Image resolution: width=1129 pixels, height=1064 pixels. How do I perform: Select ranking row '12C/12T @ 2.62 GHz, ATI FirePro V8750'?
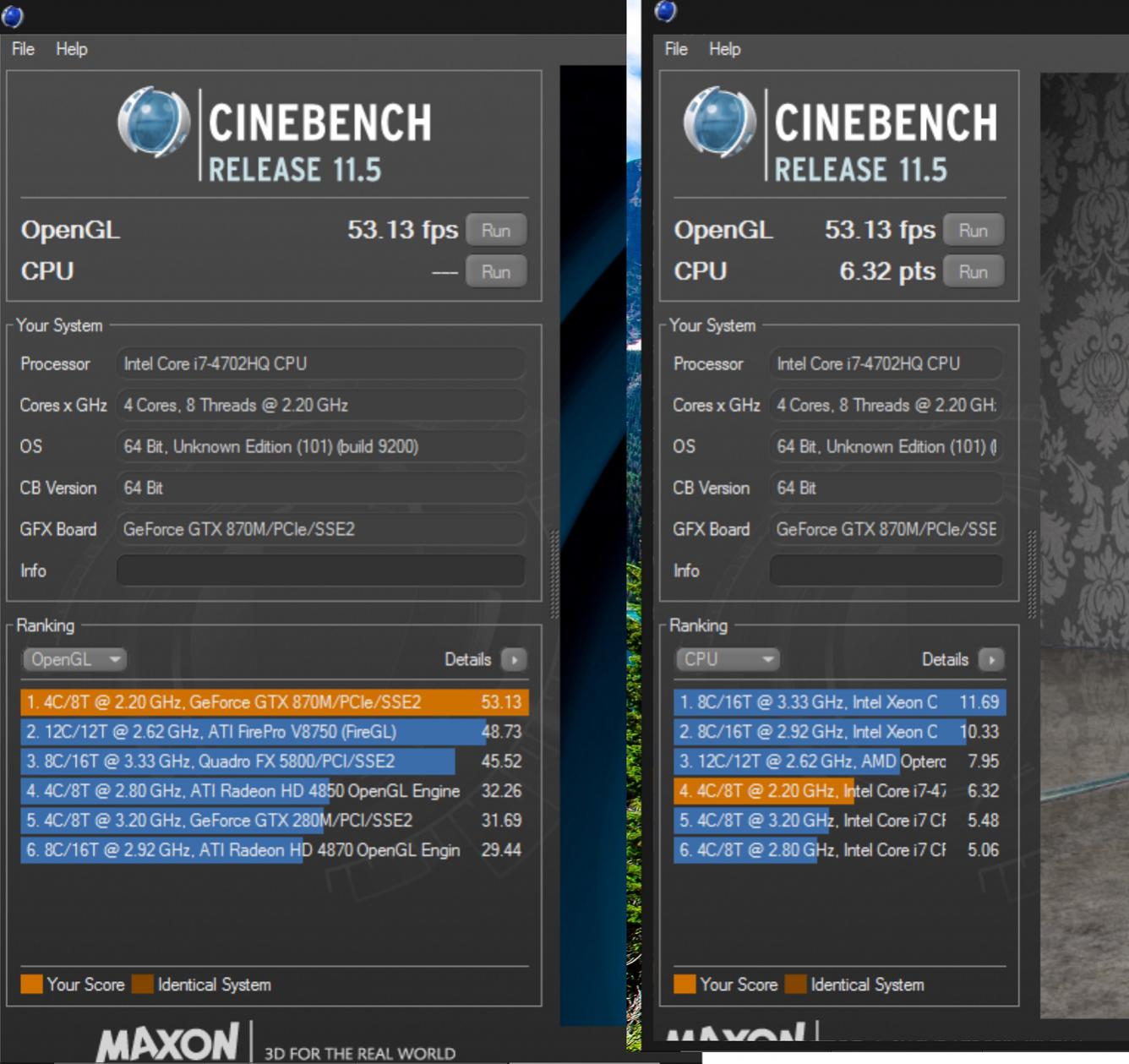coord(275,732)
